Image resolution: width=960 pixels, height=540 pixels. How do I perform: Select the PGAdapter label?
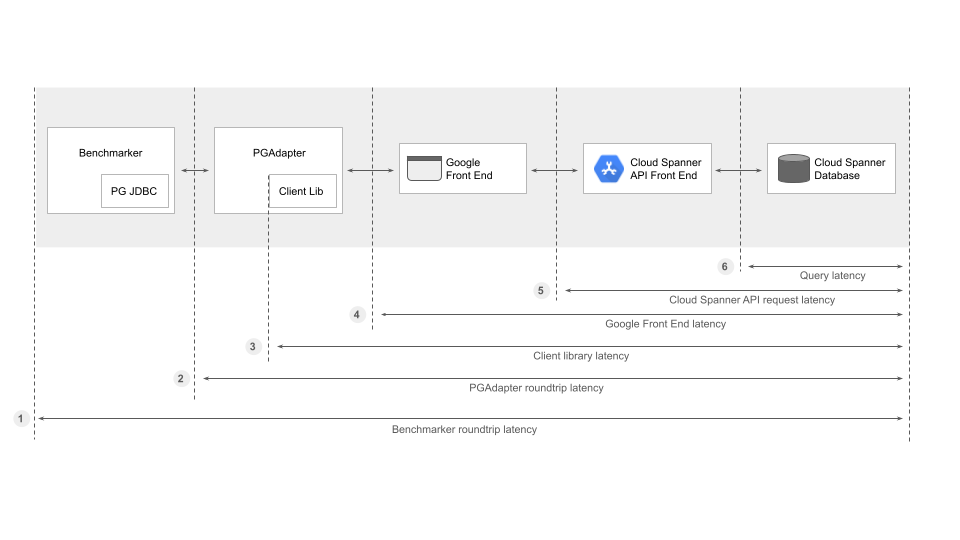[279, 153]
